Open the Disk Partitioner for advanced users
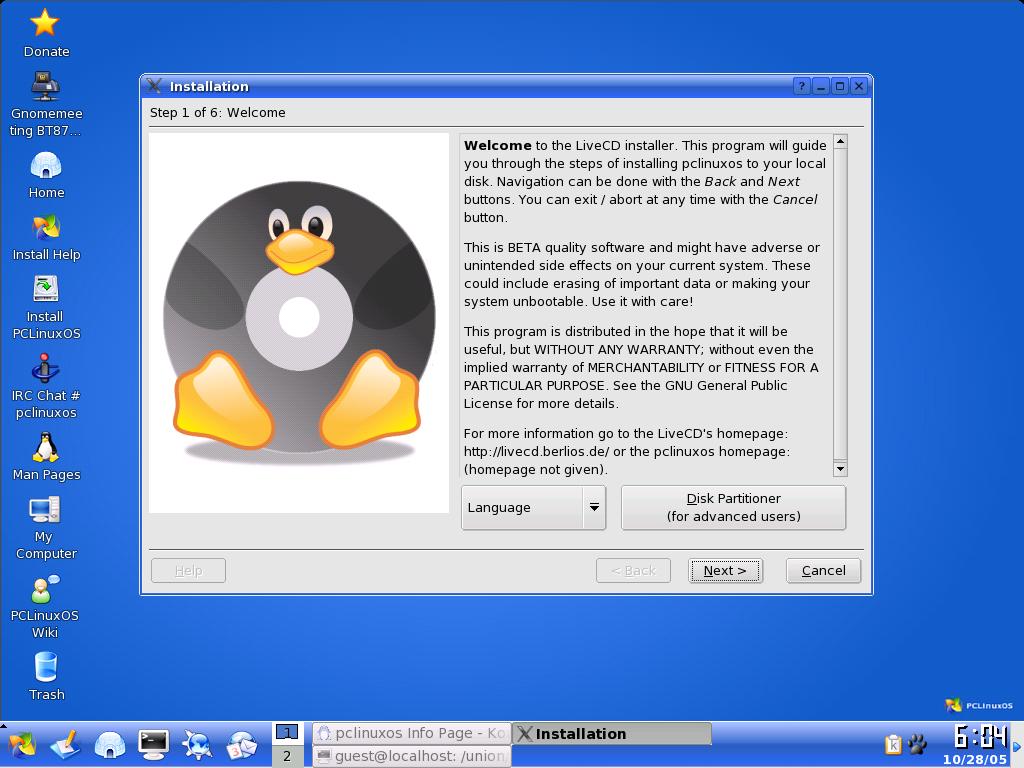 (733, 507)
